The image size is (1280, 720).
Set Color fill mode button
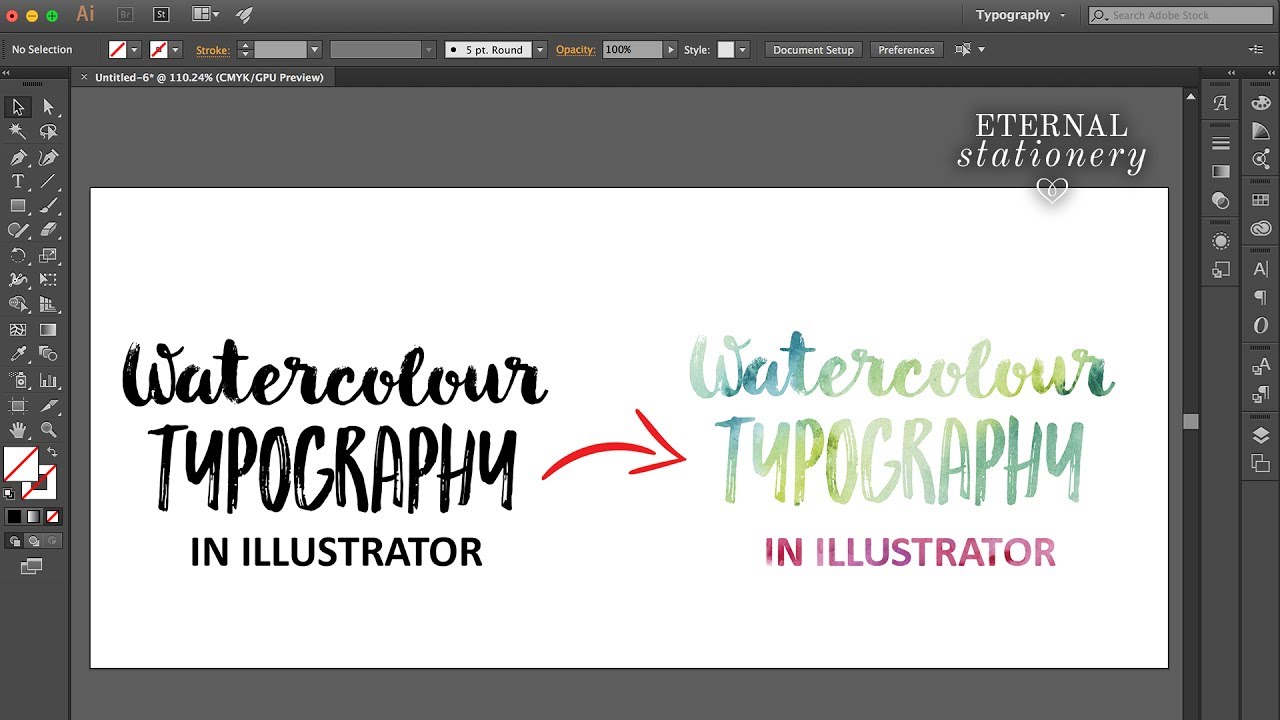point(14,517)
